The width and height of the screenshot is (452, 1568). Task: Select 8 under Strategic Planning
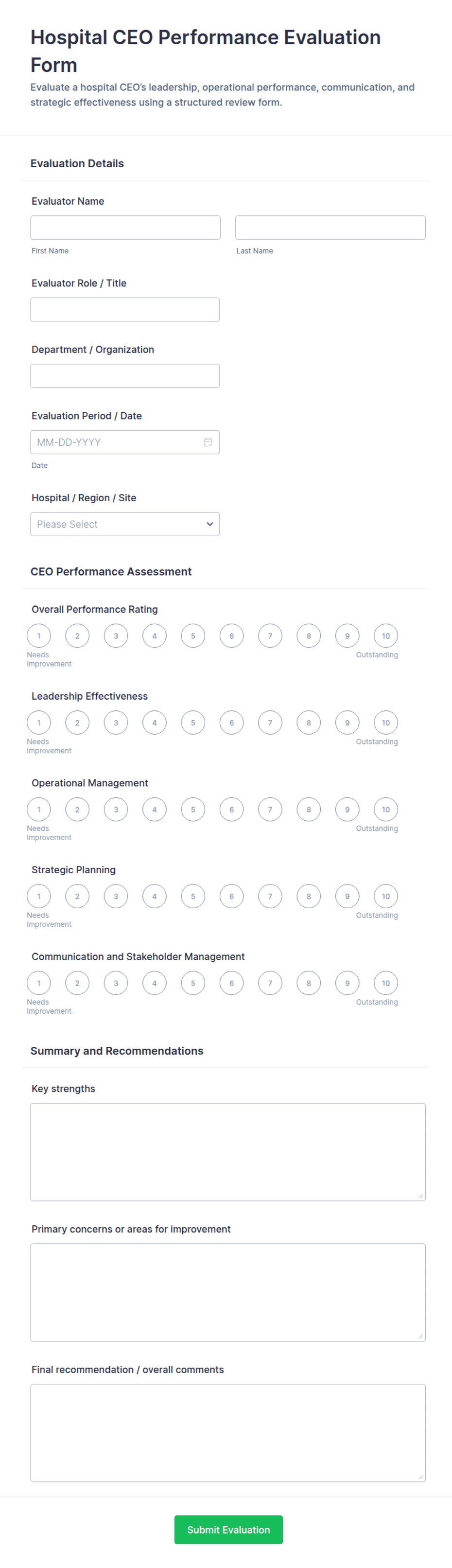(x=309, y=896)
